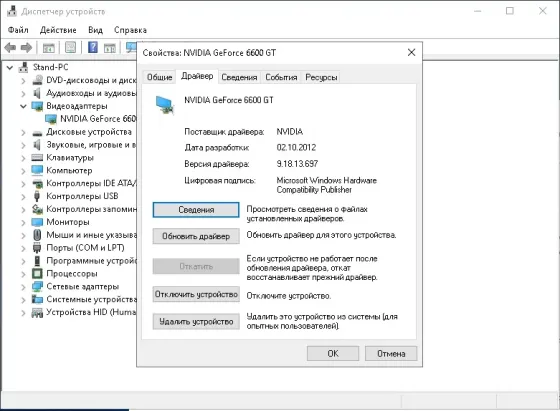Viewport: 560px width, 411px height.
Task: Click the Удалить устройство button
Action: pos(196,321)
